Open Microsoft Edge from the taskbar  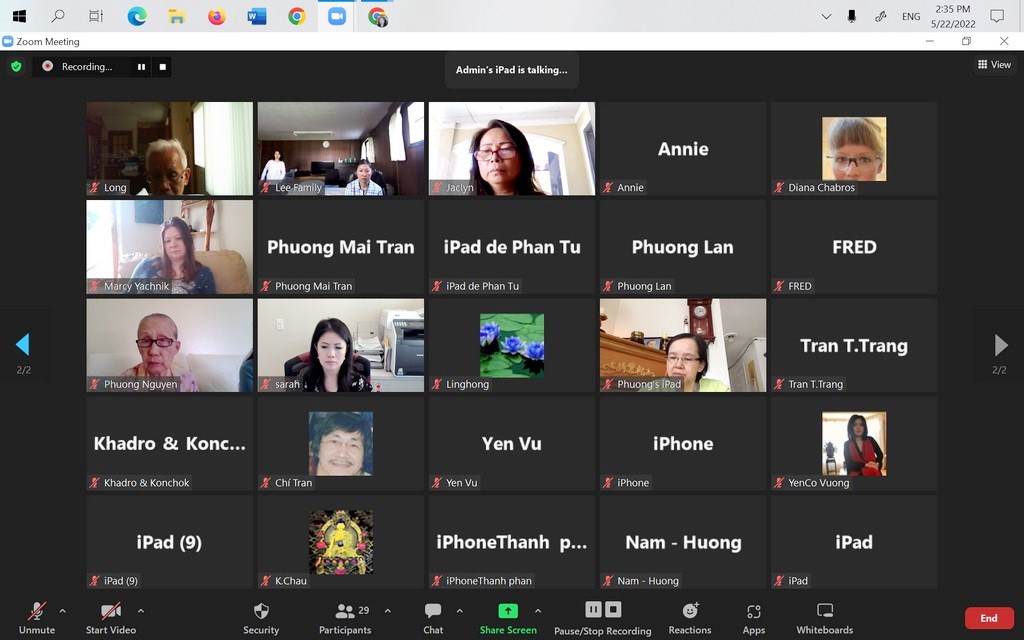click(137, 16)
